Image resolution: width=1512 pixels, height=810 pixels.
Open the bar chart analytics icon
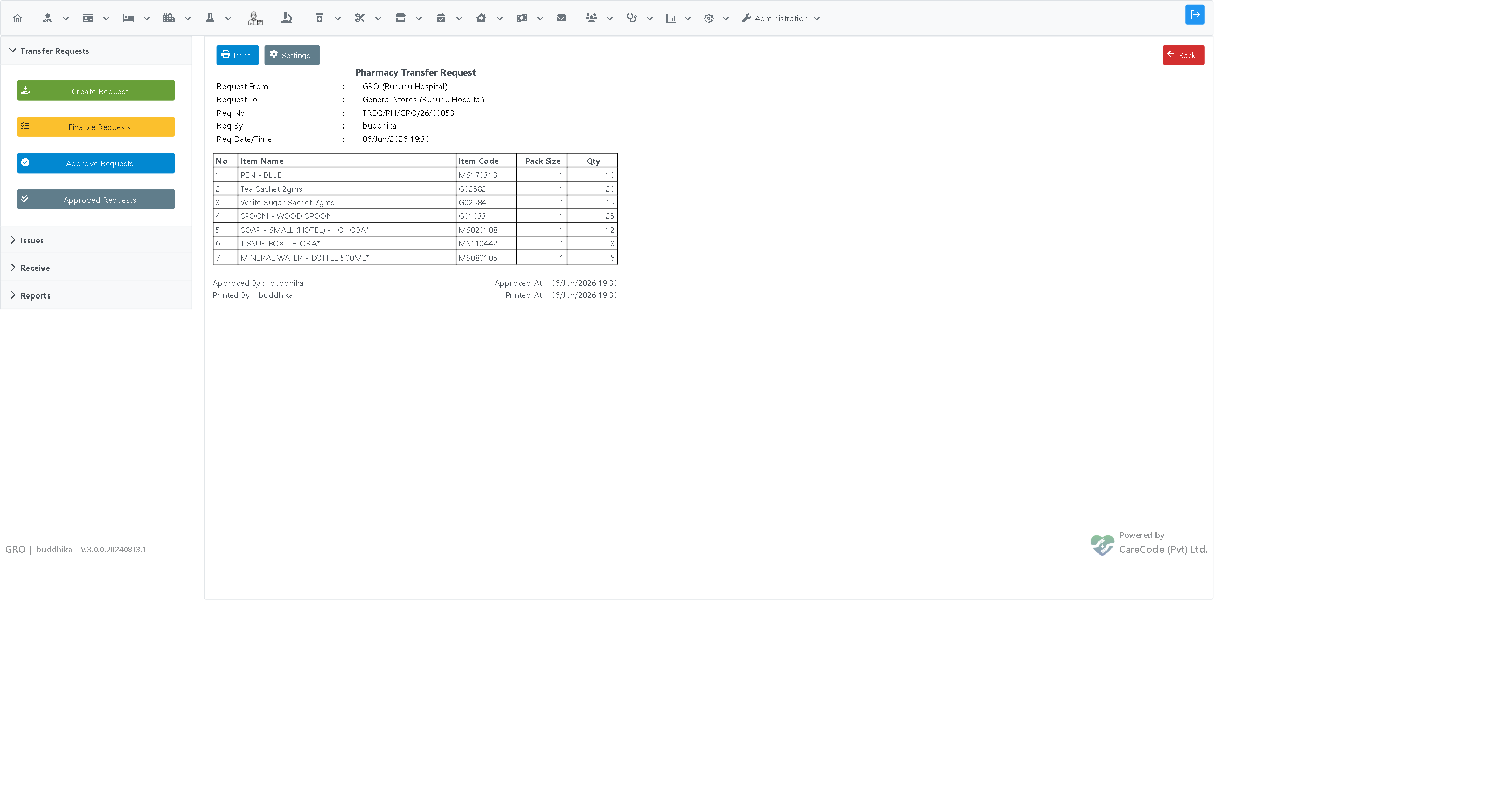coord(671,18)
